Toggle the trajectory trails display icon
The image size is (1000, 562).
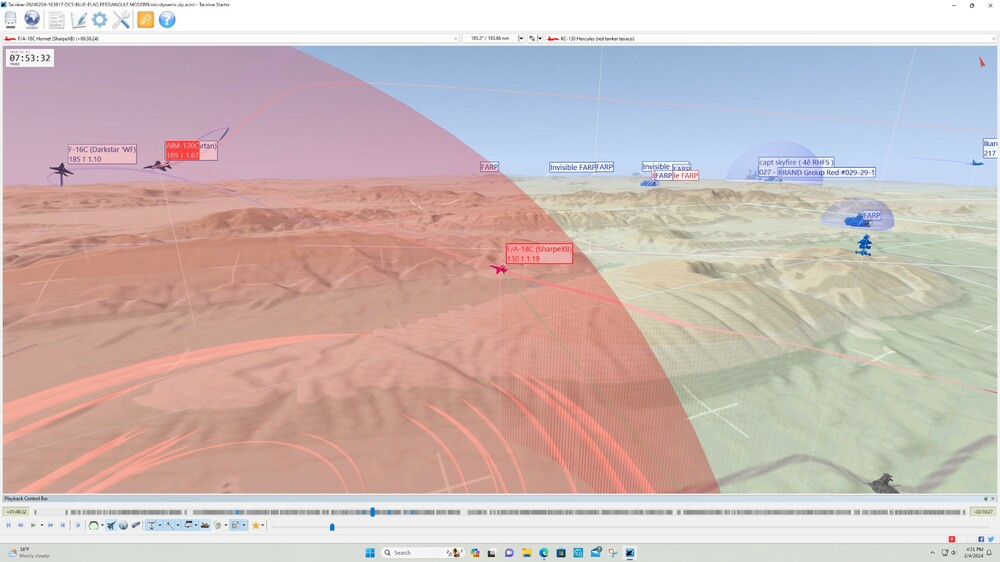(x=169, y=525)
